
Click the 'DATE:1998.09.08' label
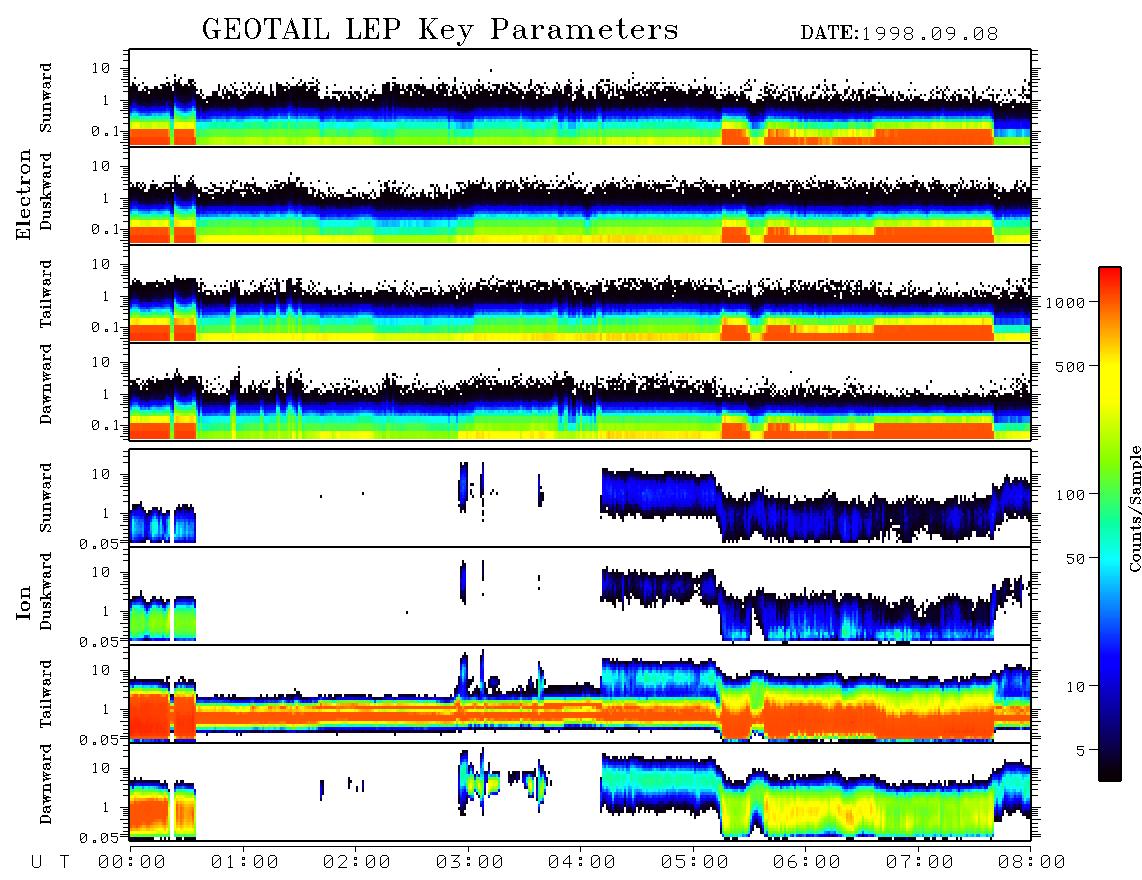pyautogui.click(x=899, y=34)
